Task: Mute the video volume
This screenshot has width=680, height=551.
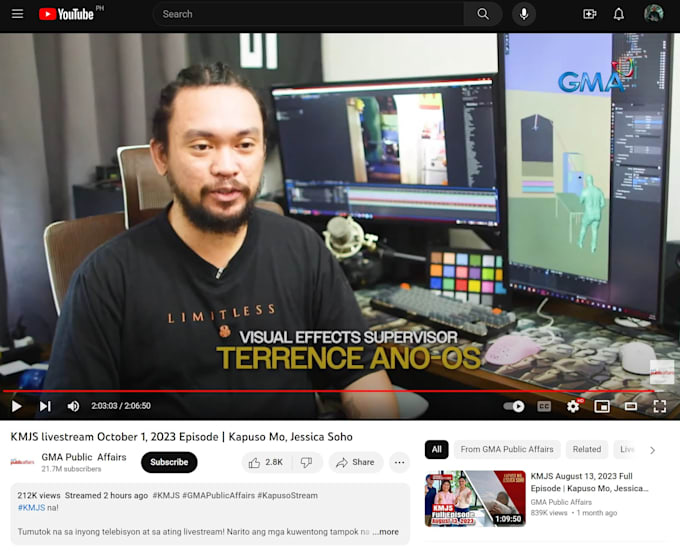Action: click(73, 406)
